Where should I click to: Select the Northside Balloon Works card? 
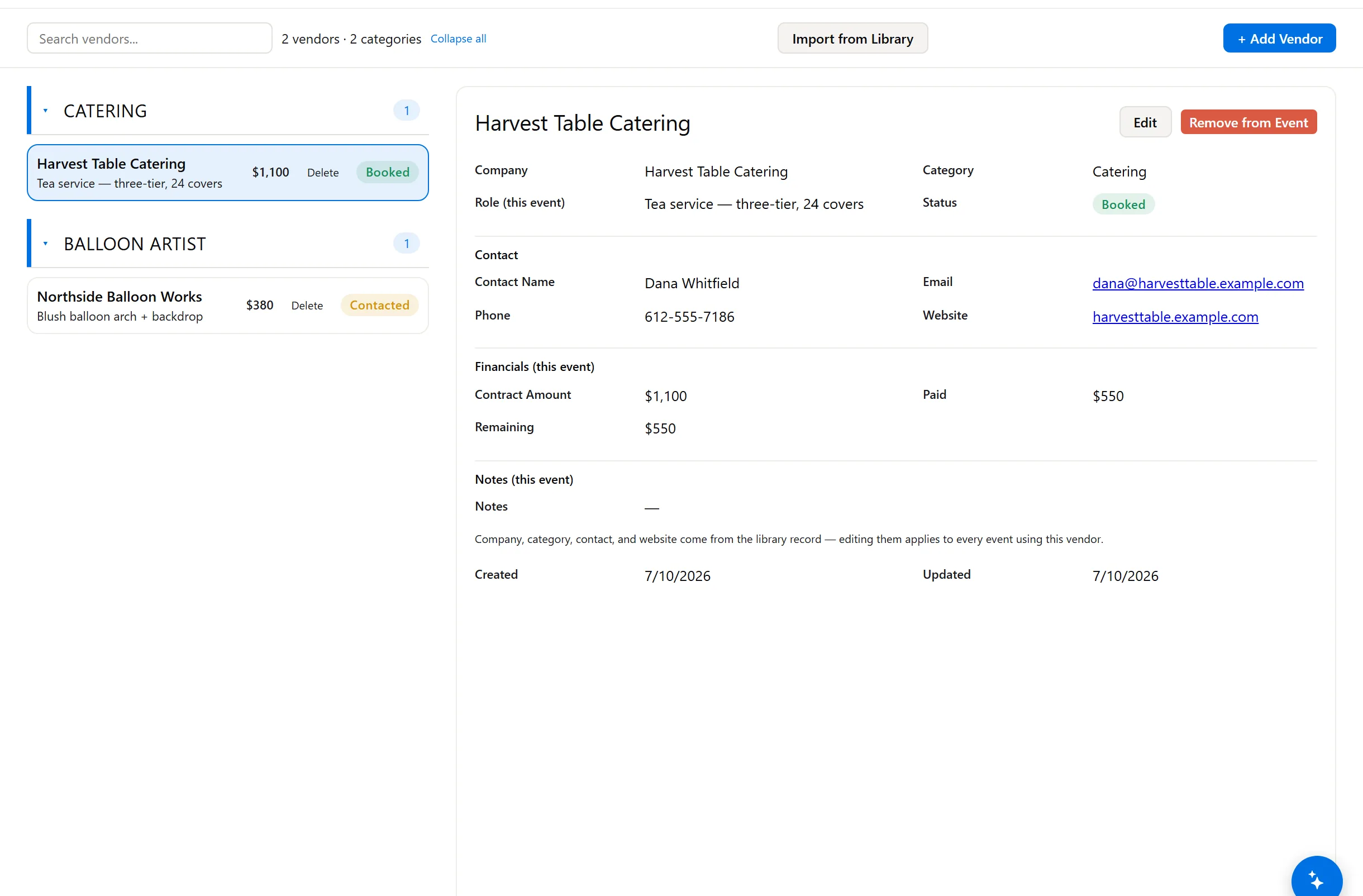227,305
